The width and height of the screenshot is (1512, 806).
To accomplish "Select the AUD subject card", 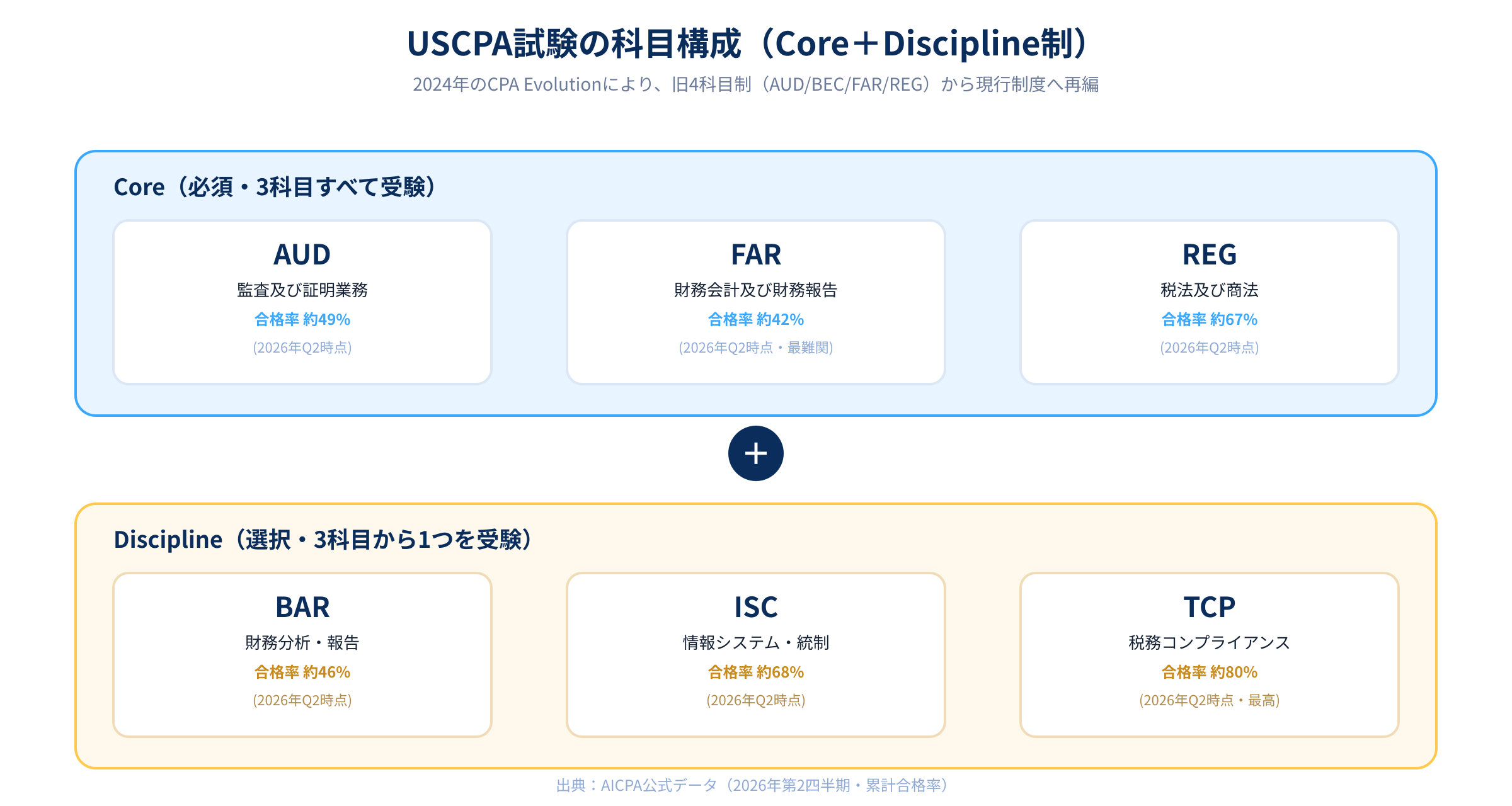I will coord(302,302).
